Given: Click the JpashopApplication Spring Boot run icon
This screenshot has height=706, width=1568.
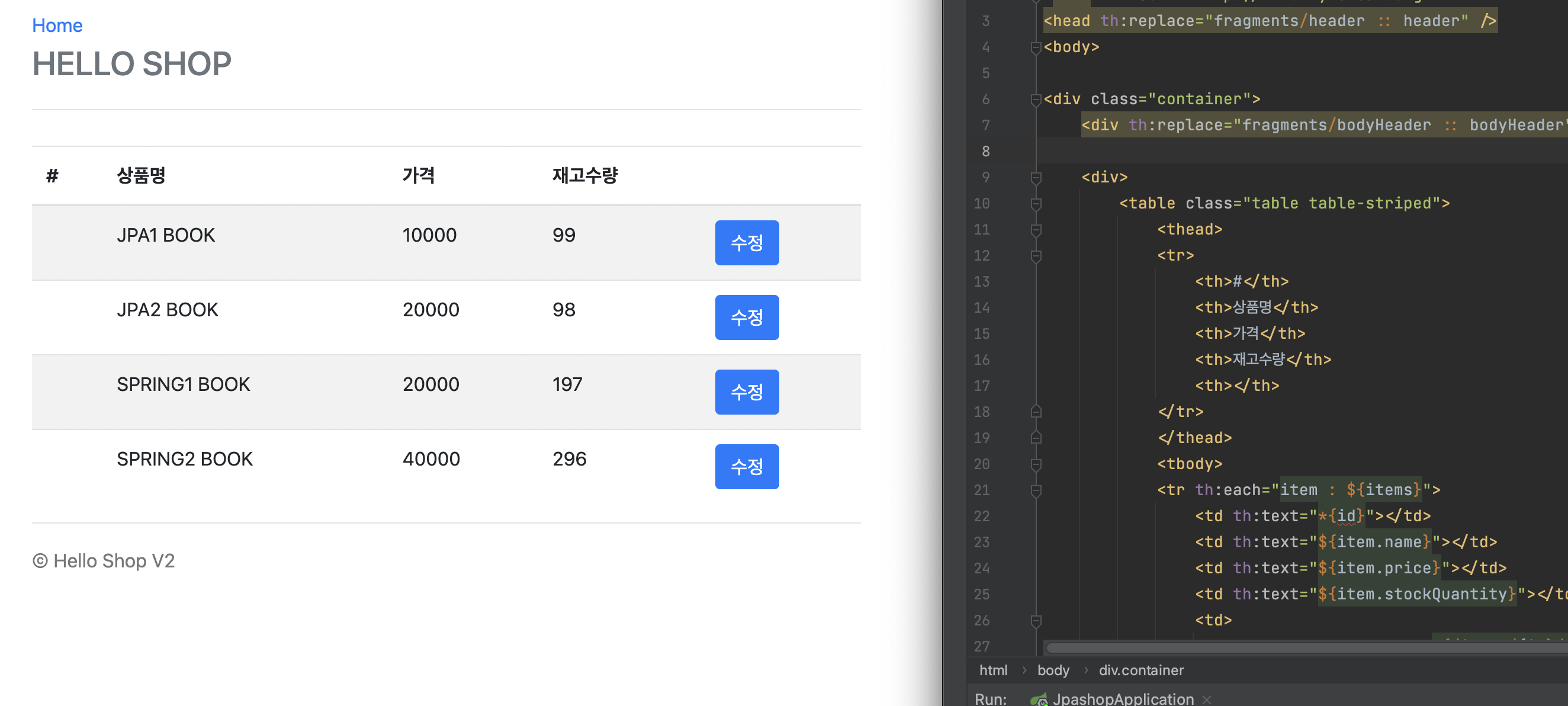Looking at the screenshot, I should pyautogui.click(x=1039, y=699).
